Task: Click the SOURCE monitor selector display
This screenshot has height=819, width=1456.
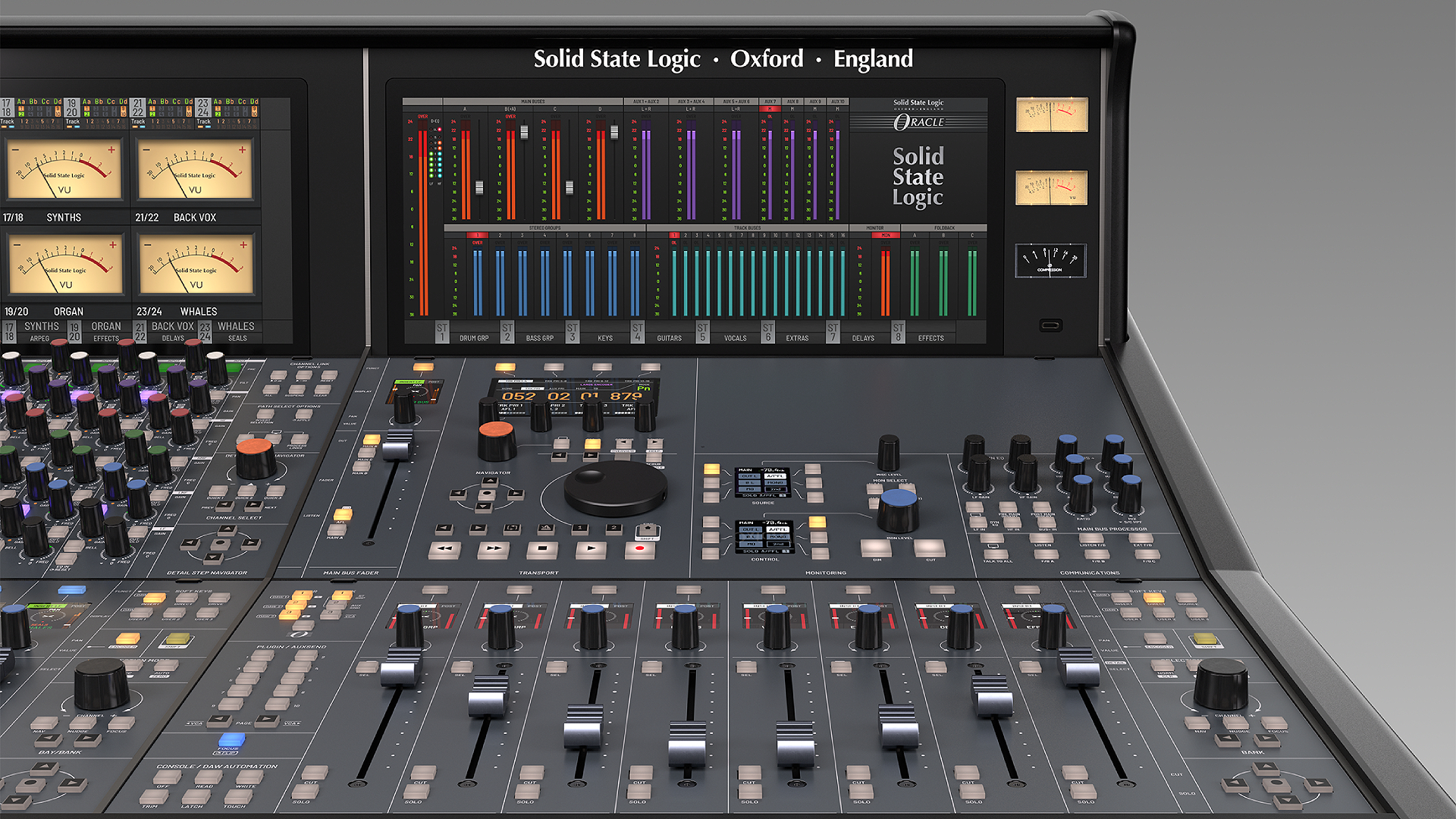Action: (x=763, y=482)
